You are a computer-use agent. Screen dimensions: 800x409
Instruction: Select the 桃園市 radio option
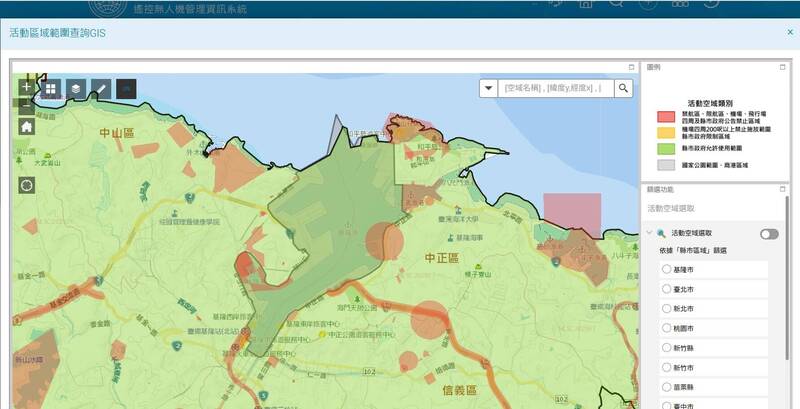coord(666,328)
